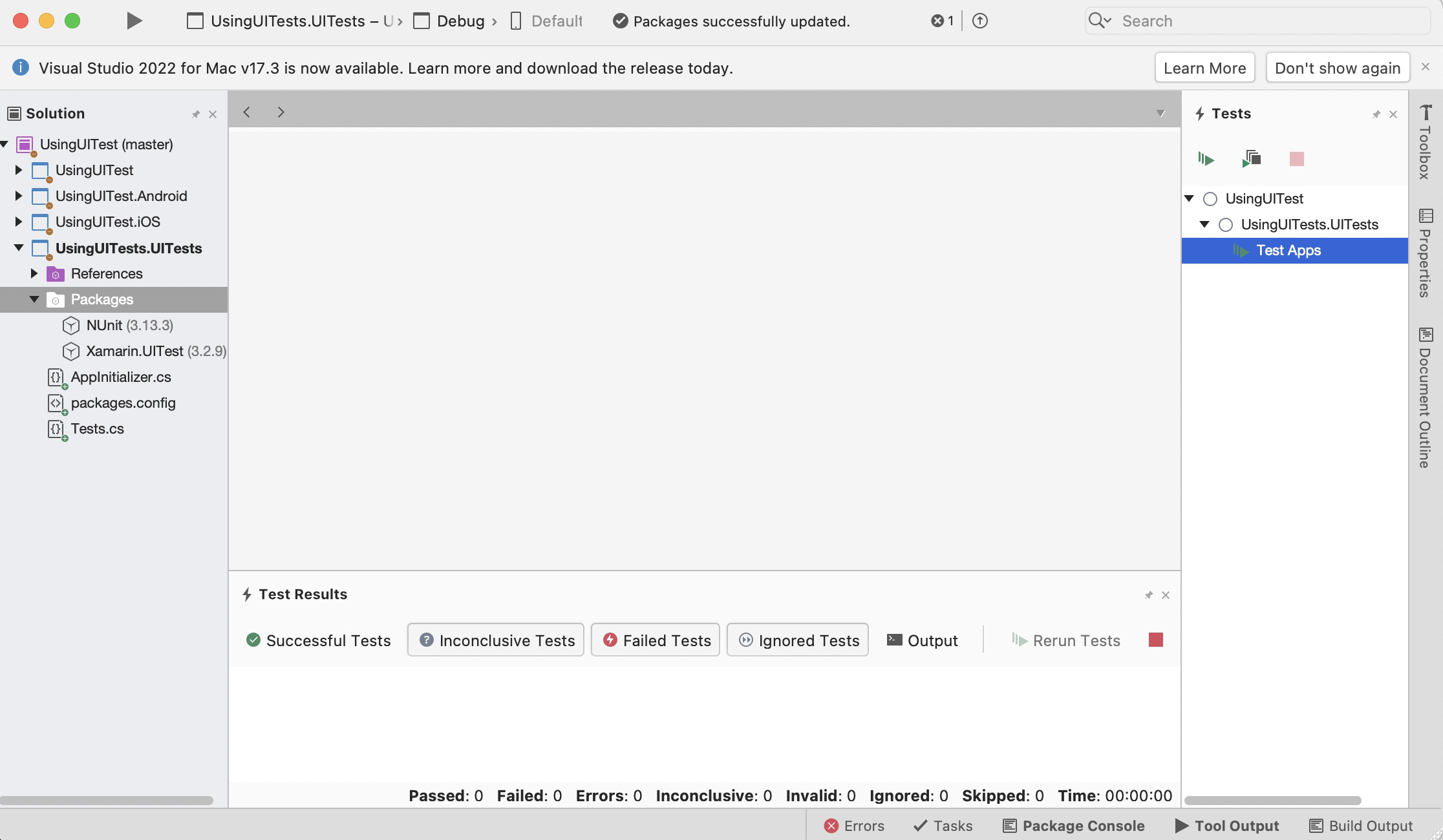This screenshot has width=1443, height=840.
Task: Click the Rerun Tests icon button
Action: point(1018,640)
